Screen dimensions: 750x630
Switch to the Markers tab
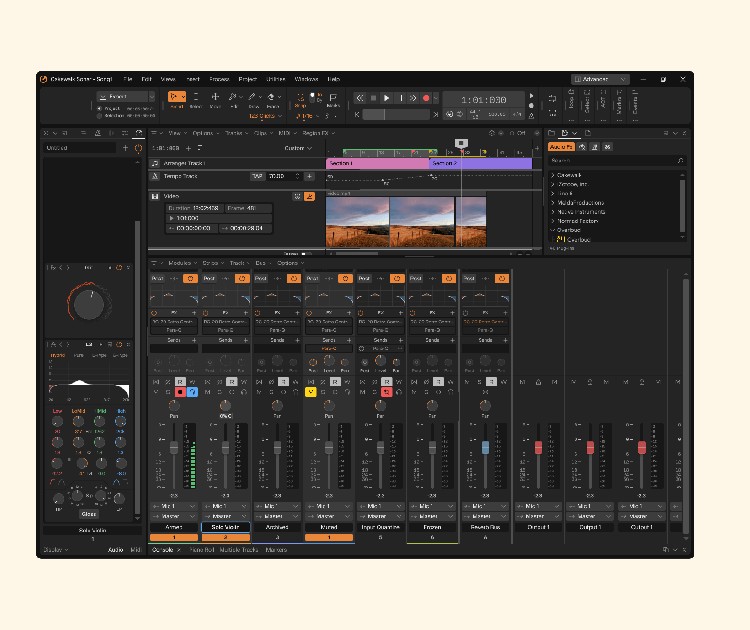click(x=276, y=550)
